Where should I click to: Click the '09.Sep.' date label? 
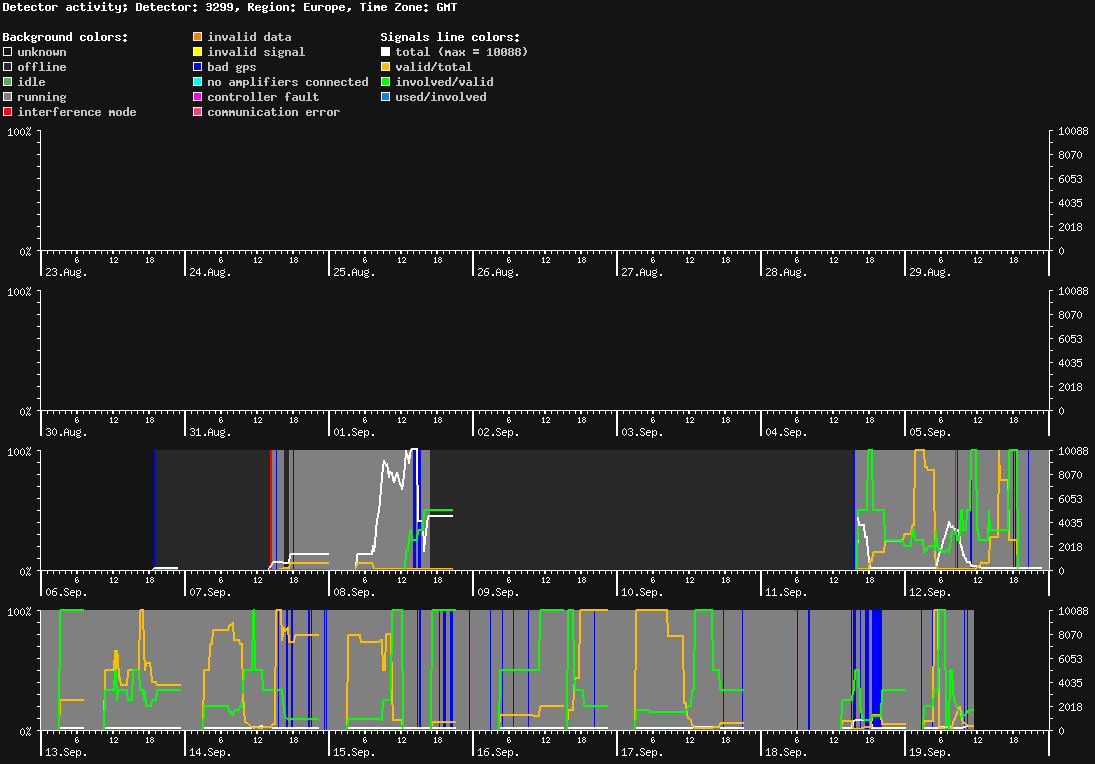point(498,592)
